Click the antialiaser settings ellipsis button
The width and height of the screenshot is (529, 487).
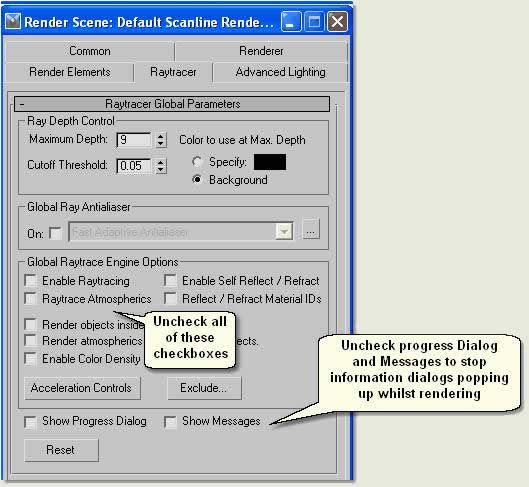click(x=311, y=230)
